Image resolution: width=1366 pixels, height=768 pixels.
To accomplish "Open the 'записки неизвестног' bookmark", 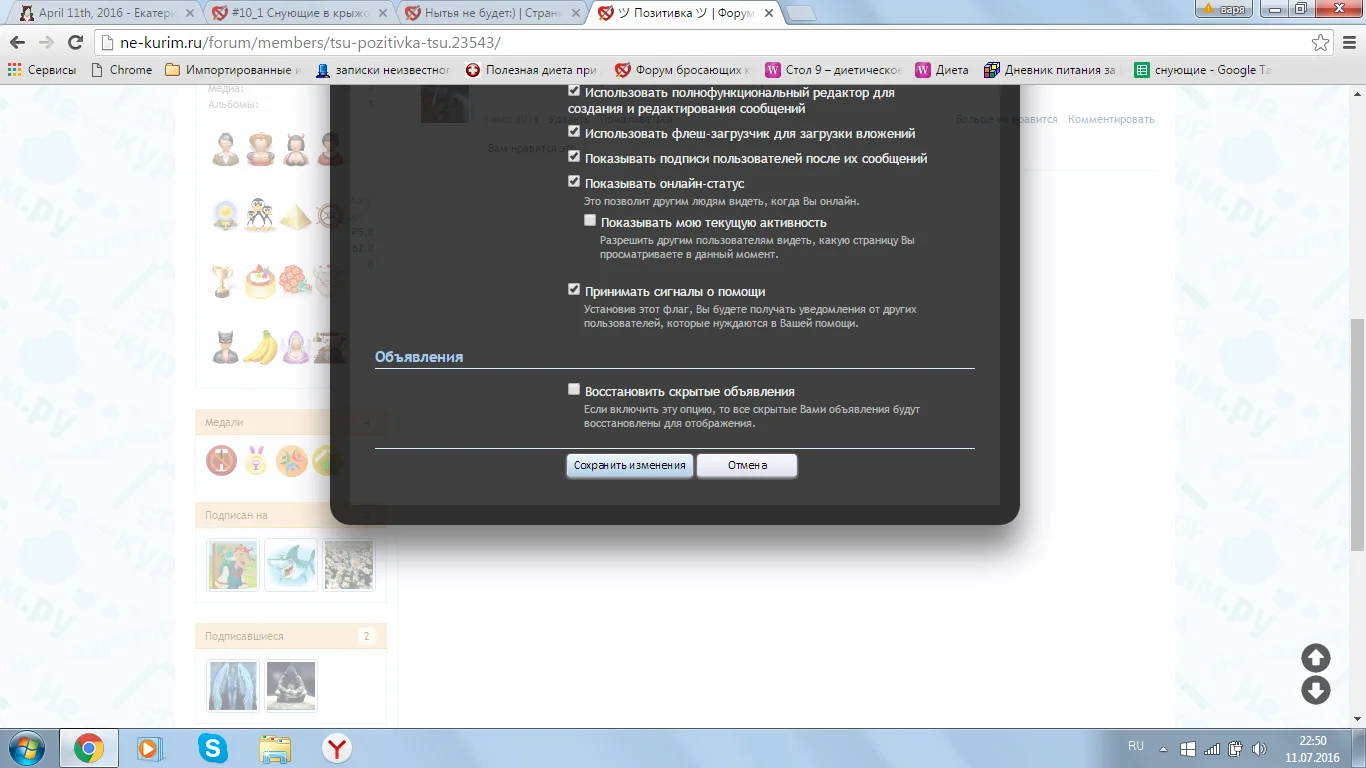I will (x=383, y=70).
